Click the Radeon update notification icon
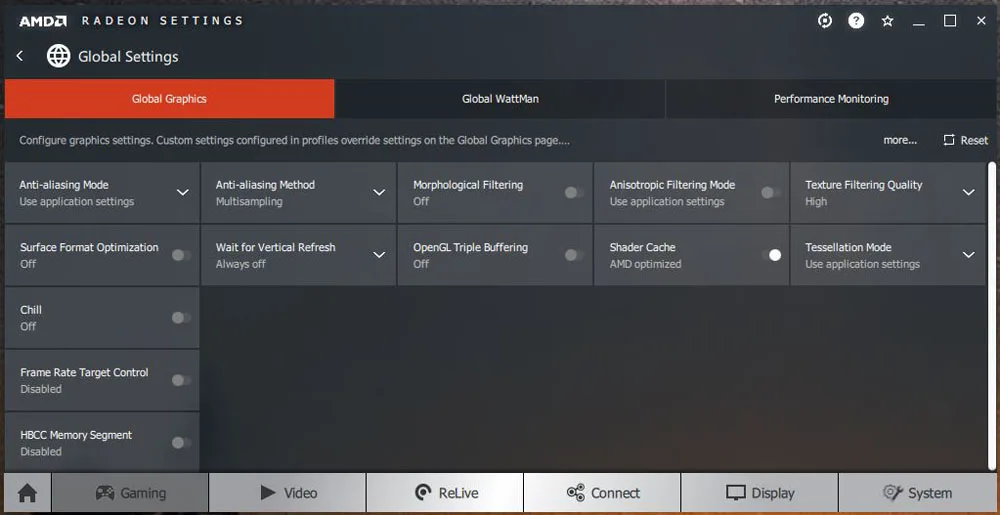1000x515 pixels. (x=825, y=21)
